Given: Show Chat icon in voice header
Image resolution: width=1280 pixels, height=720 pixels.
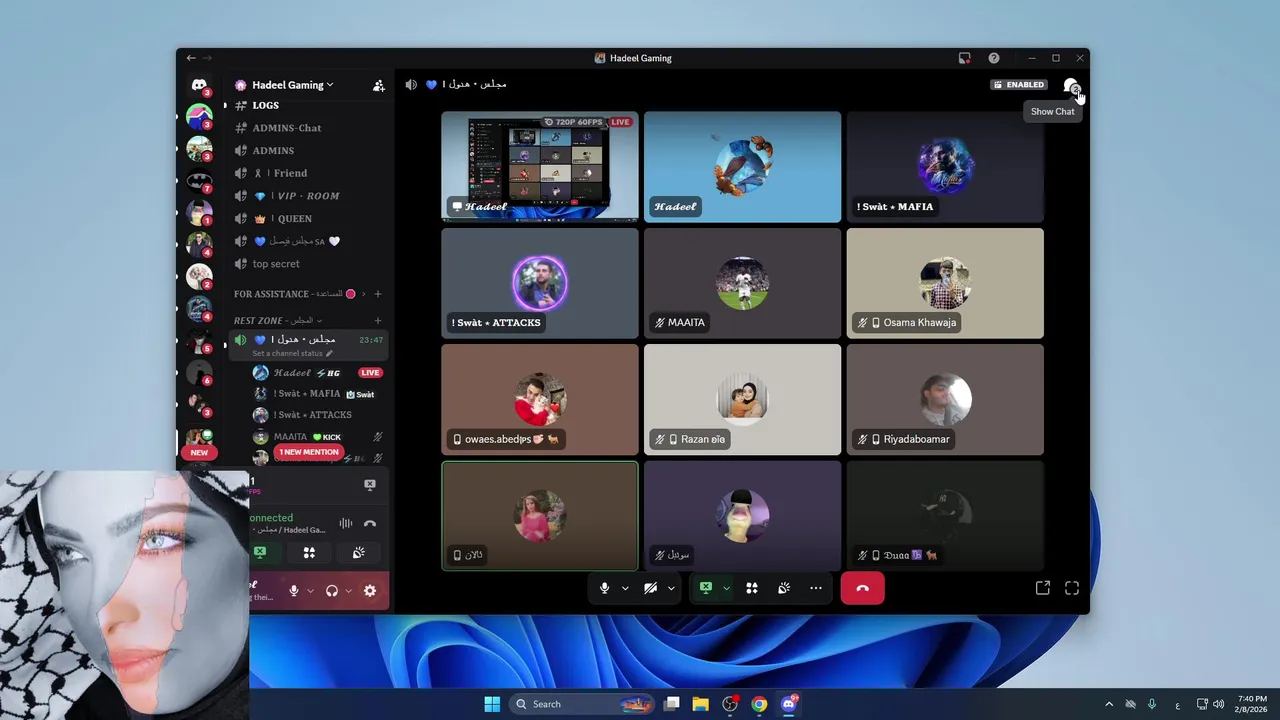Looking at the screenshot, I should pos(1071,86).
